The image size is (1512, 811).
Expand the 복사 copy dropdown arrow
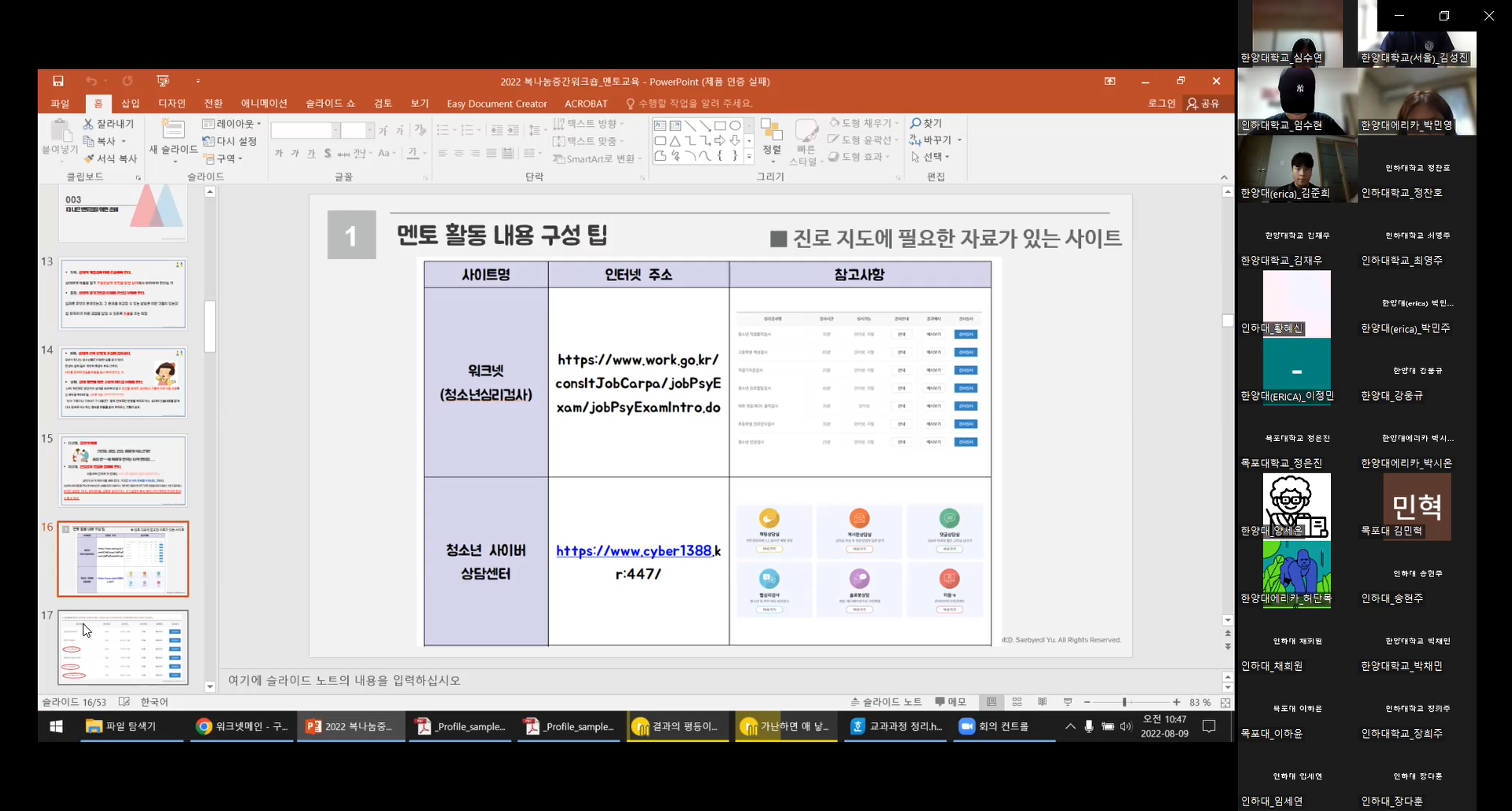pos(124,142)
